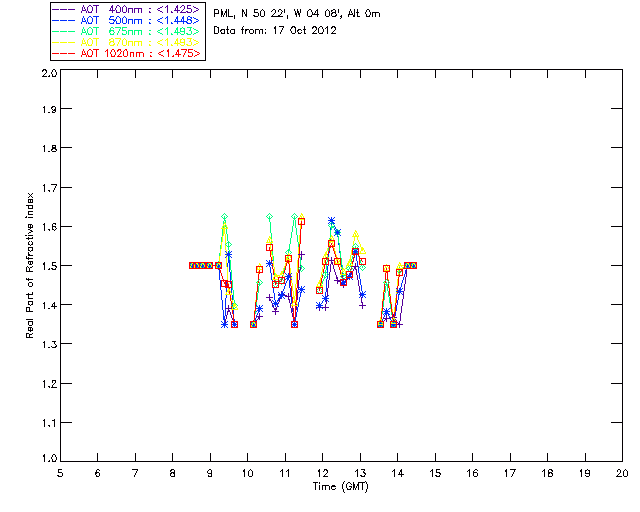Click the x-axis label 13
The width and height of the screenshot is (640, 512).
360,473
